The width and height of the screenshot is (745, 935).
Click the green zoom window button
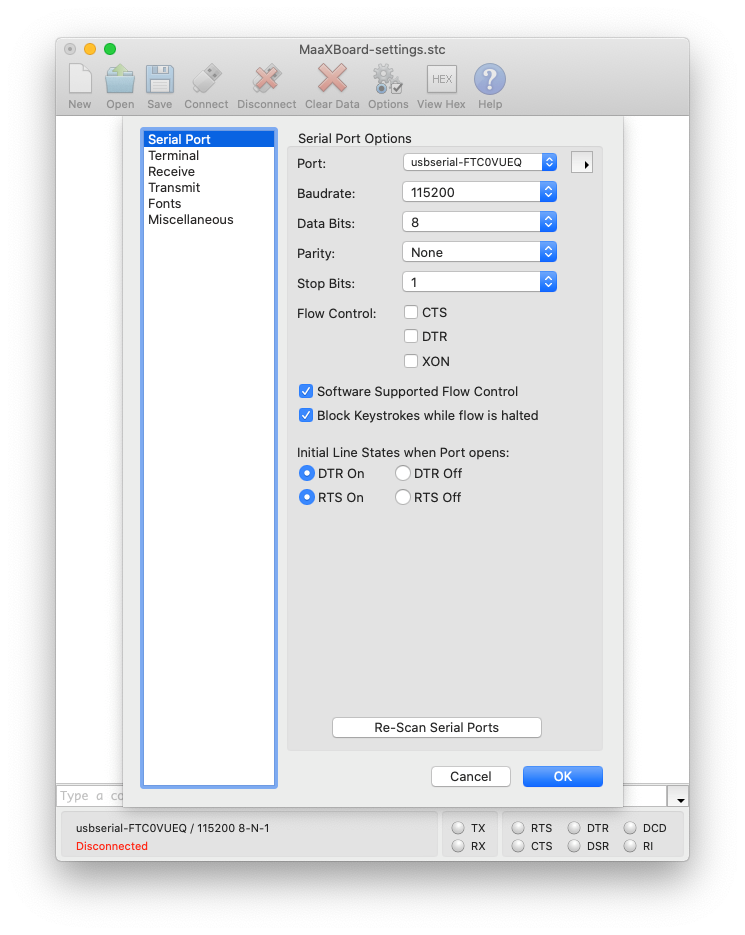[110, 49]
